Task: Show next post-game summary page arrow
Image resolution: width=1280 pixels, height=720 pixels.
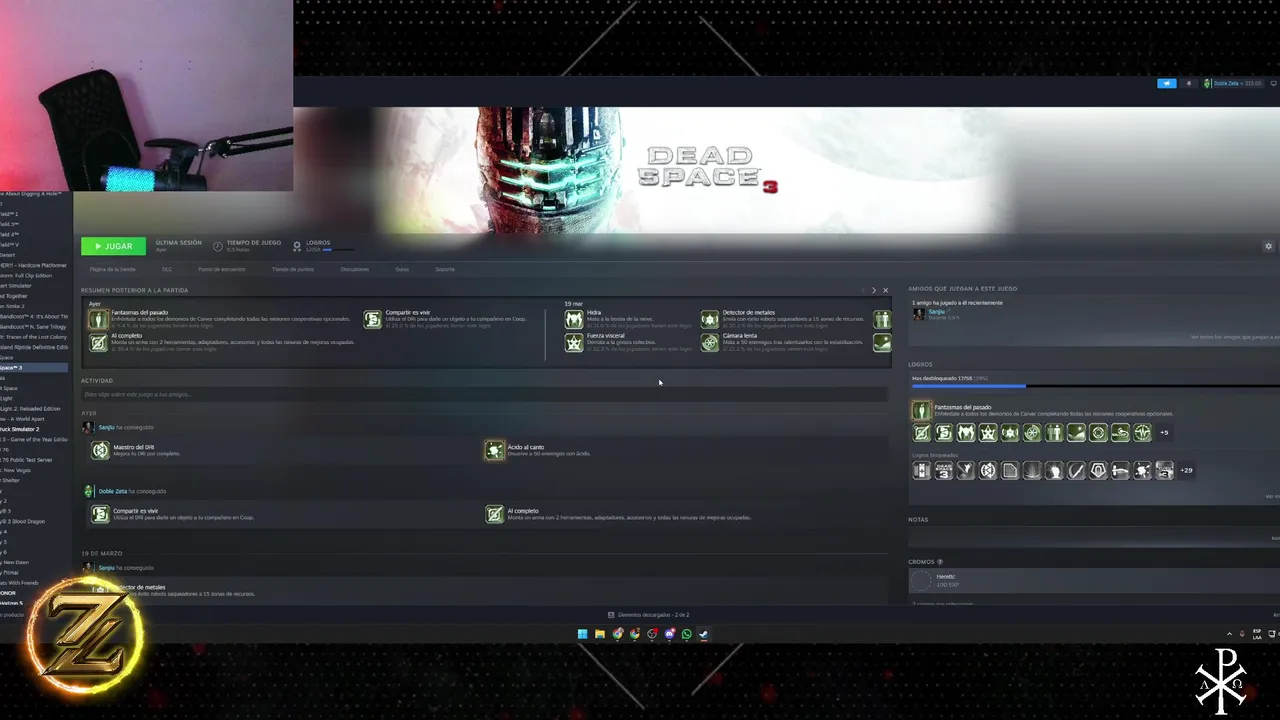Action: [874, 290]
